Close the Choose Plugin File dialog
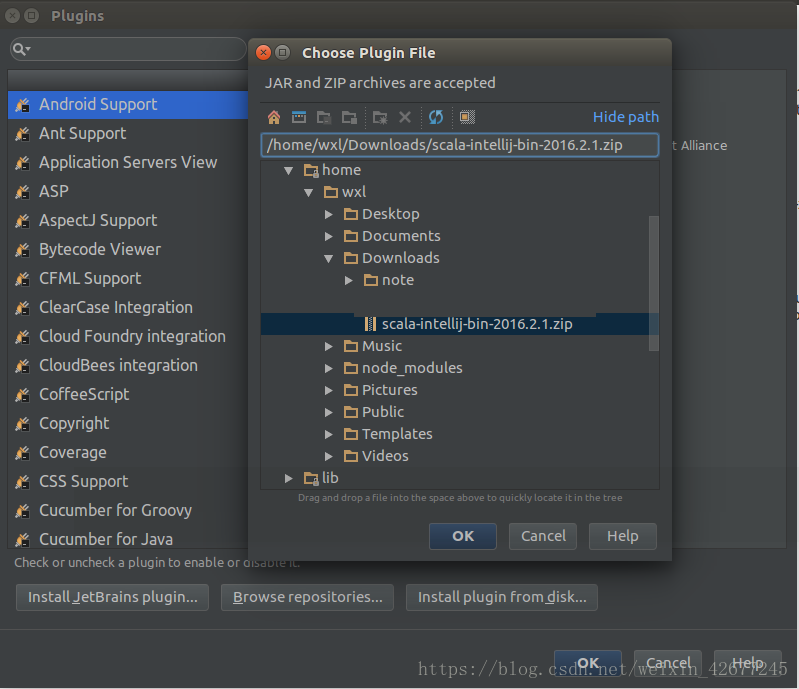 click(263, 53)
